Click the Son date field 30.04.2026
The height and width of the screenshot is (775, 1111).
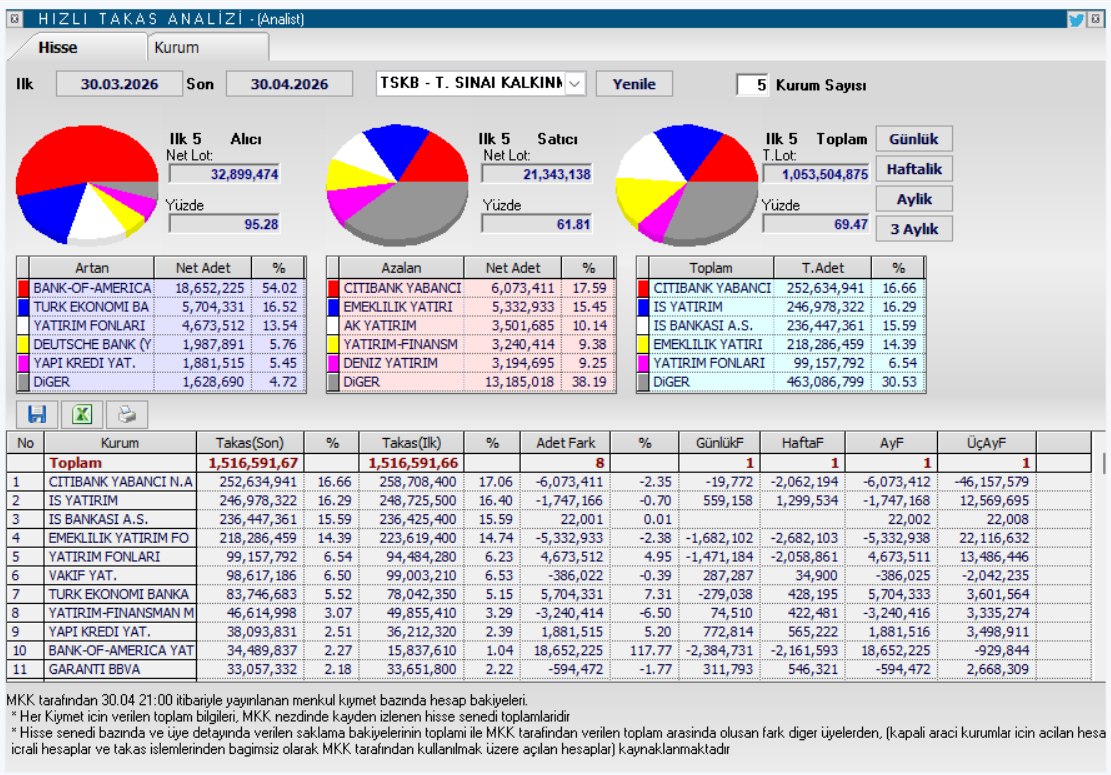coord(289,84)
